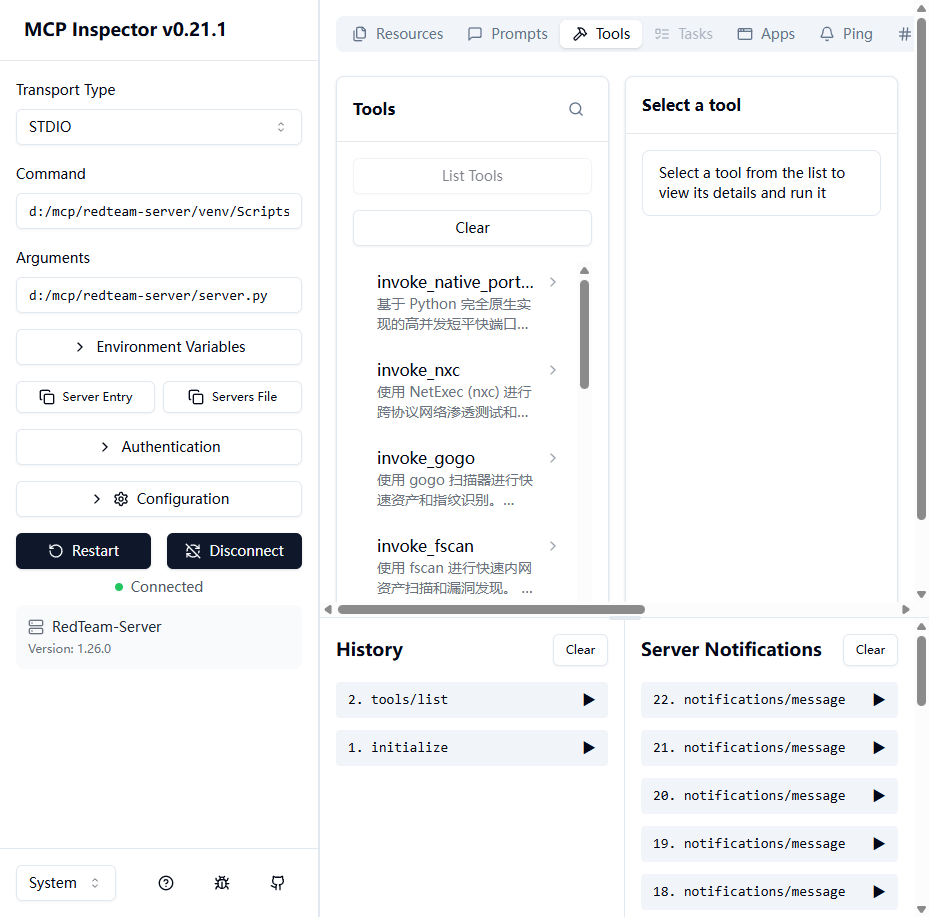Switch to the Prompts tab

(x=507, y=33)
